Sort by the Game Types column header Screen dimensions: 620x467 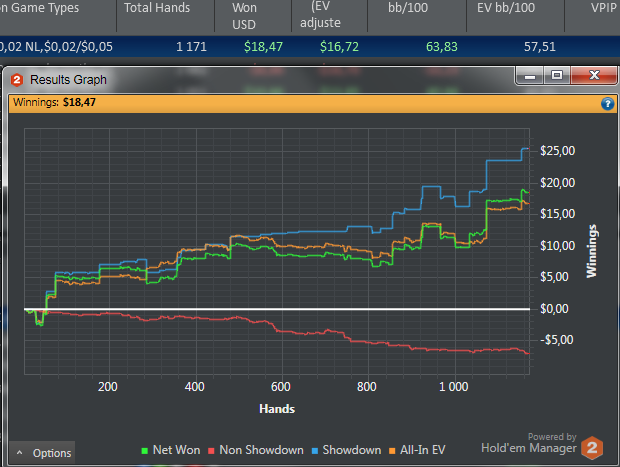tap(58, 16)
